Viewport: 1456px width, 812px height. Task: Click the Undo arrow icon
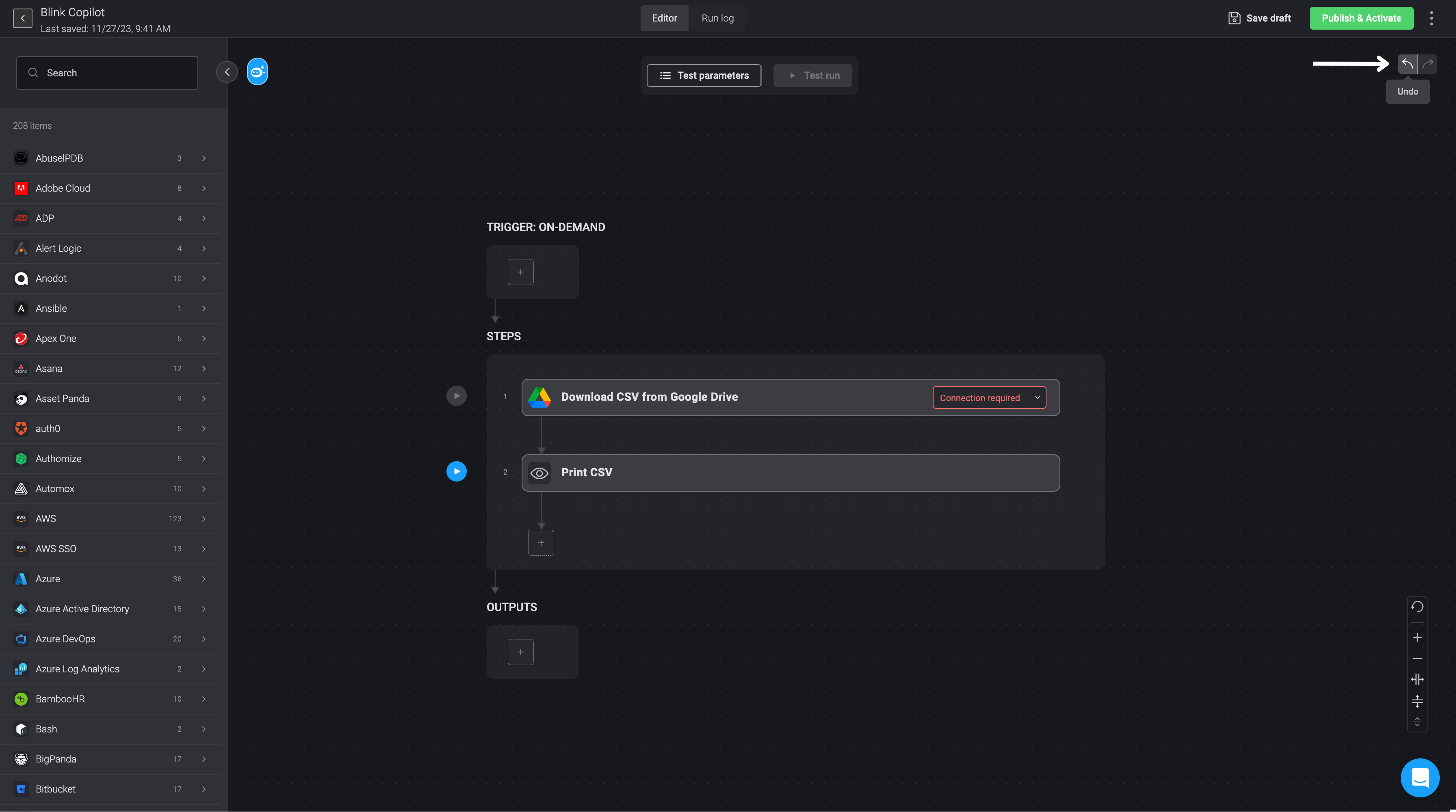[x=1407, y=64]
